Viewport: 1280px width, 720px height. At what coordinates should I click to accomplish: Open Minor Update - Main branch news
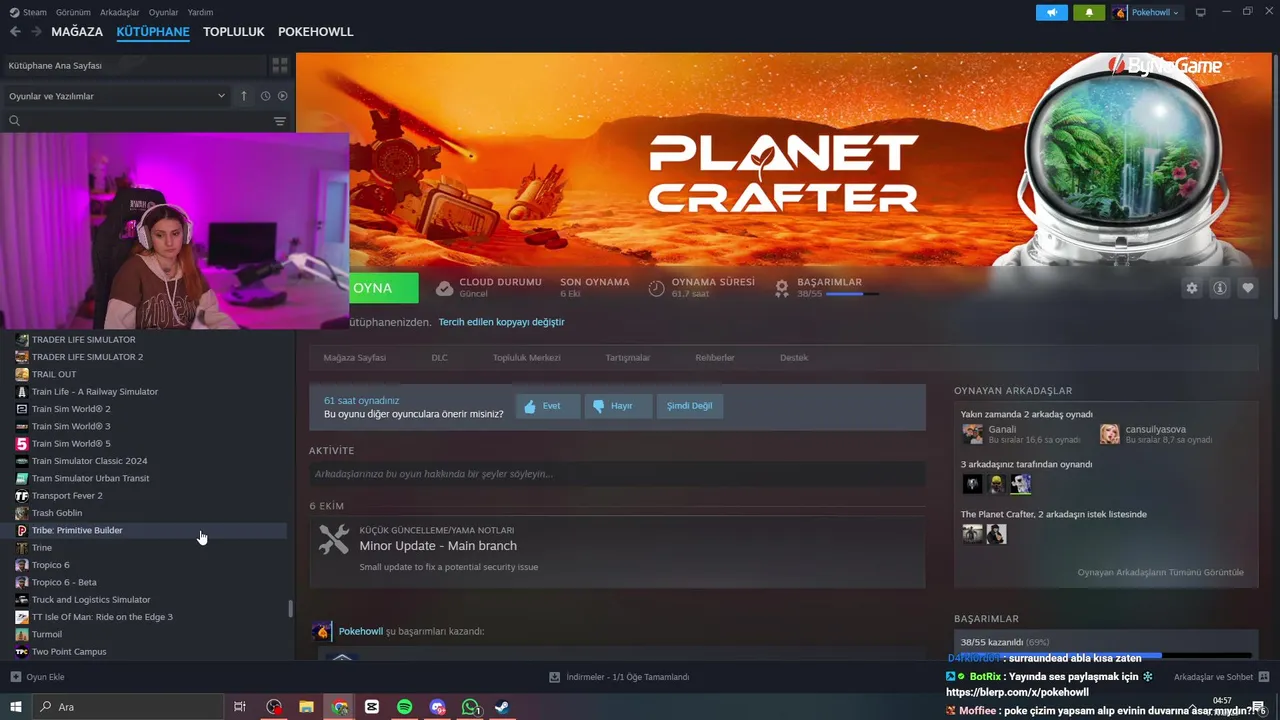(x=438, y=546)
